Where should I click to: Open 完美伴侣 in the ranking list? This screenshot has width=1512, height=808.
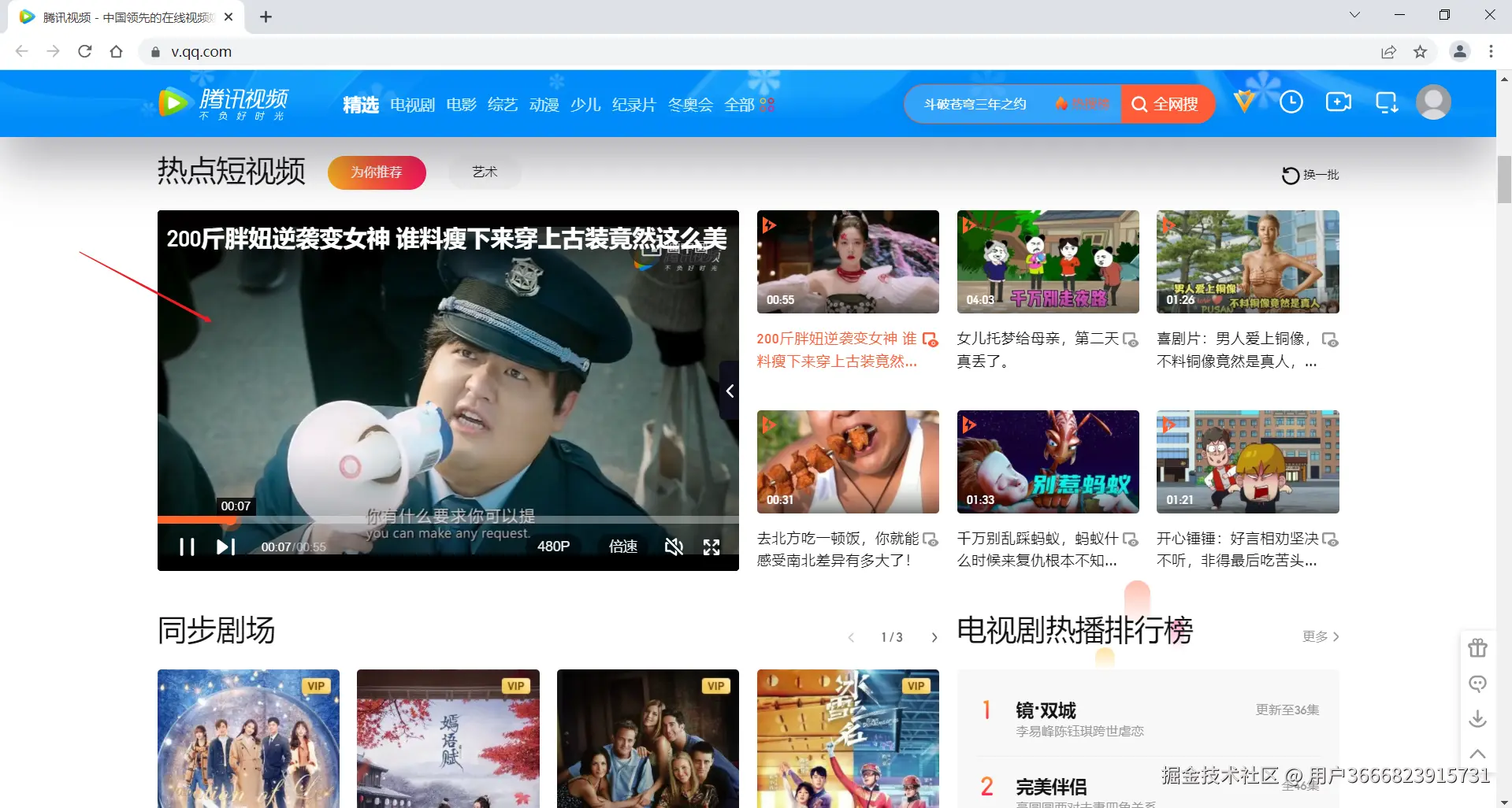coord(1051,787)
